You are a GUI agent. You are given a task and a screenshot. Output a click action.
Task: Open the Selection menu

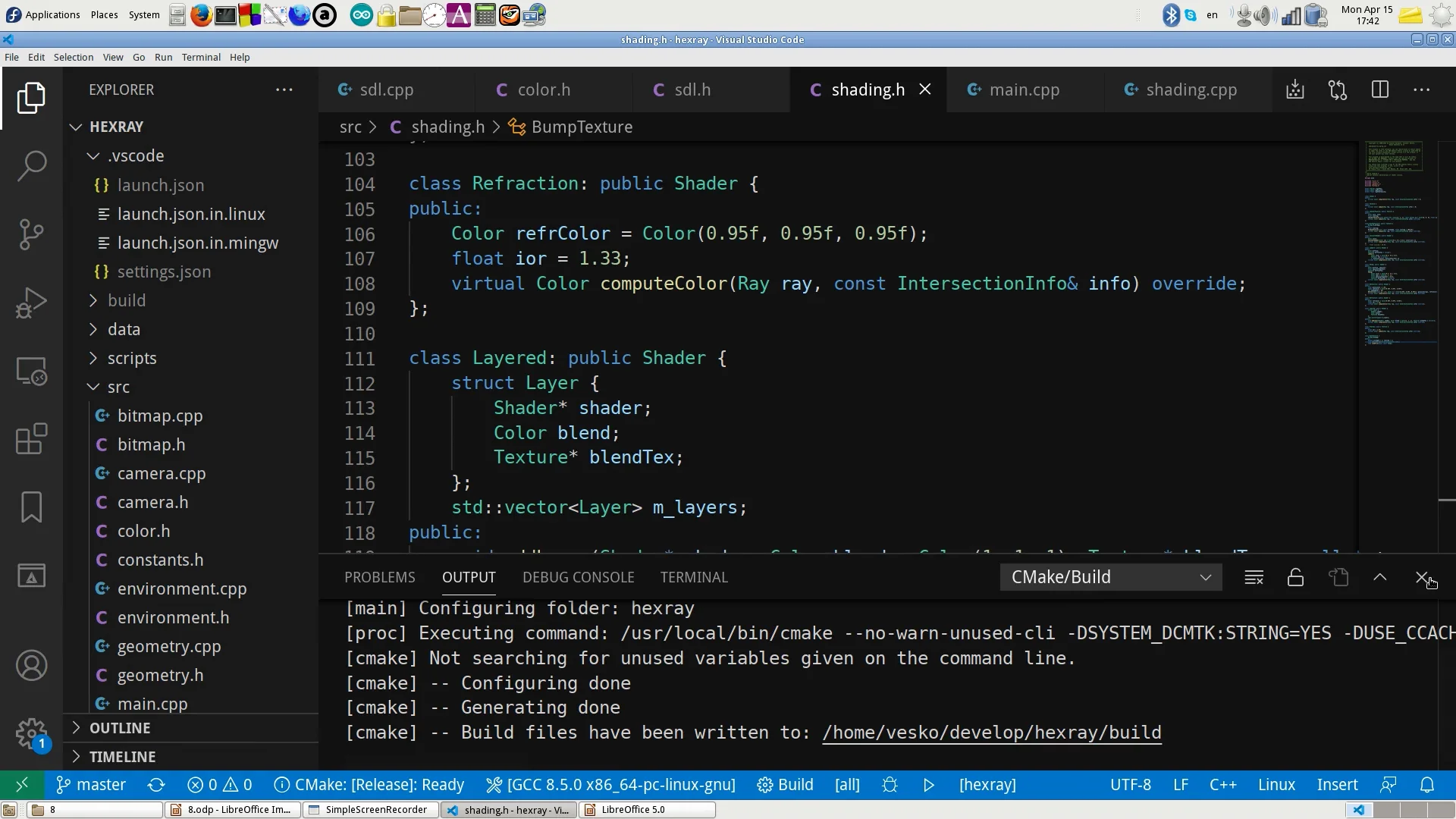[74, 58]
